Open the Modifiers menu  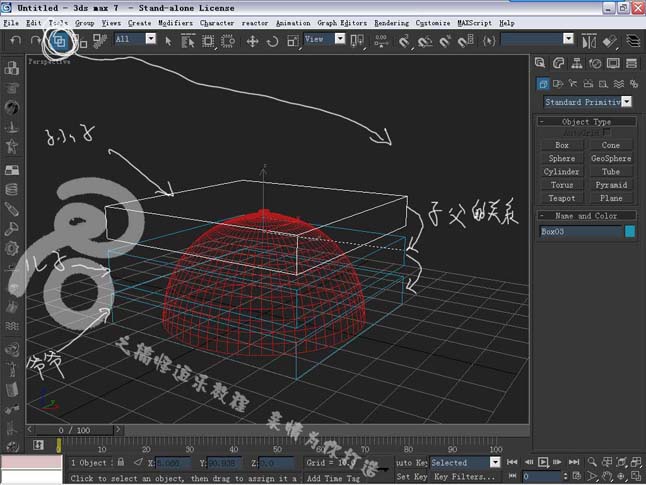point(176,23)
